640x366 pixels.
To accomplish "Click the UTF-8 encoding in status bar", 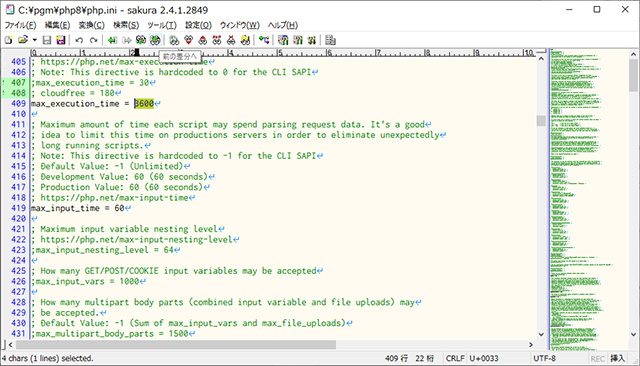I will 544,359.
